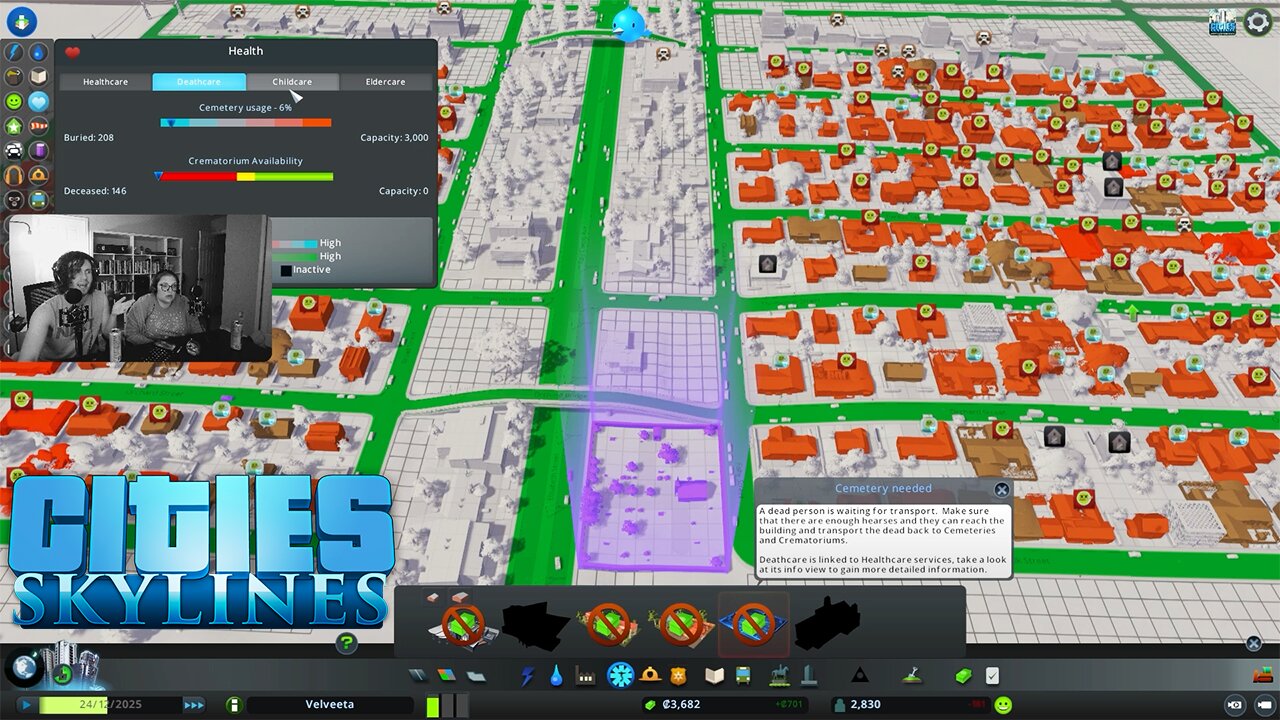Click the population count 2,830
Image resolution: width=1280 pixels, height=720 pixels.
(x=865, y=705)
